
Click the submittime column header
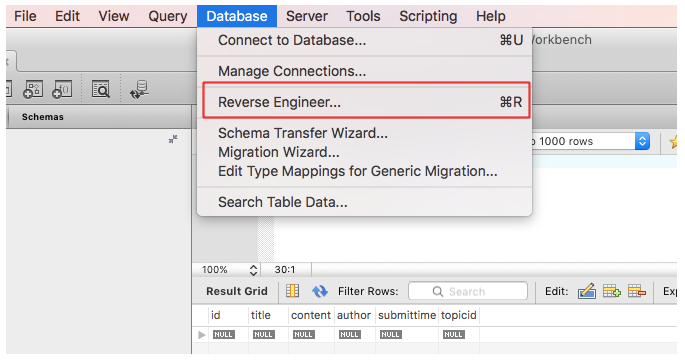[x=407, y=315]
